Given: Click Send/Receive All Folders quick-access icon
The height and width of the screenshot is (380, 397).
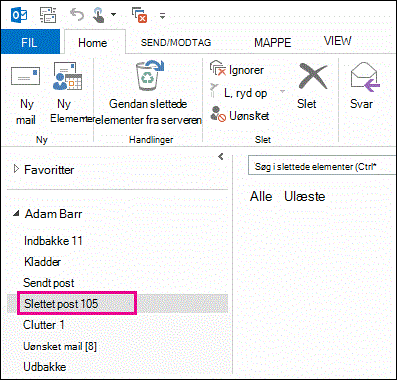Looking at the screenshot, I should 48,15.
